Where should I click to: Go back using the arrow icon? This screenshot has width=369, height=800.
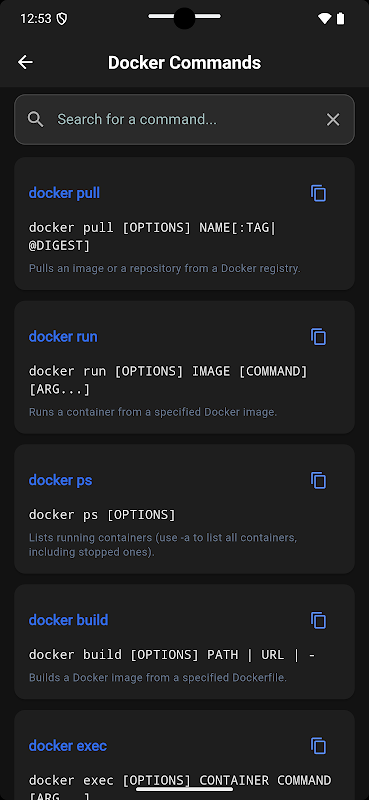pyautogui.click(x=25, y=62)
